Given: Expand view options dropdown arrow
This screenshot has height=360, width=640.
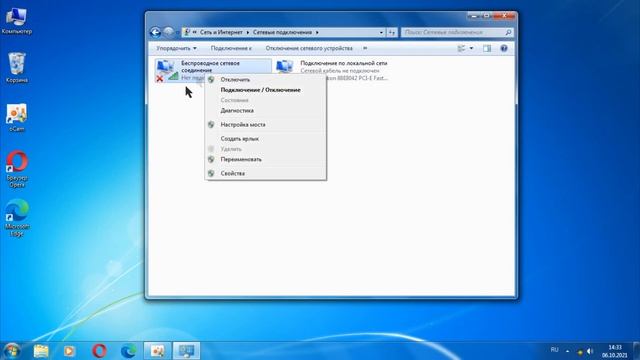Looking at the screenshot, I should (471, 48).
